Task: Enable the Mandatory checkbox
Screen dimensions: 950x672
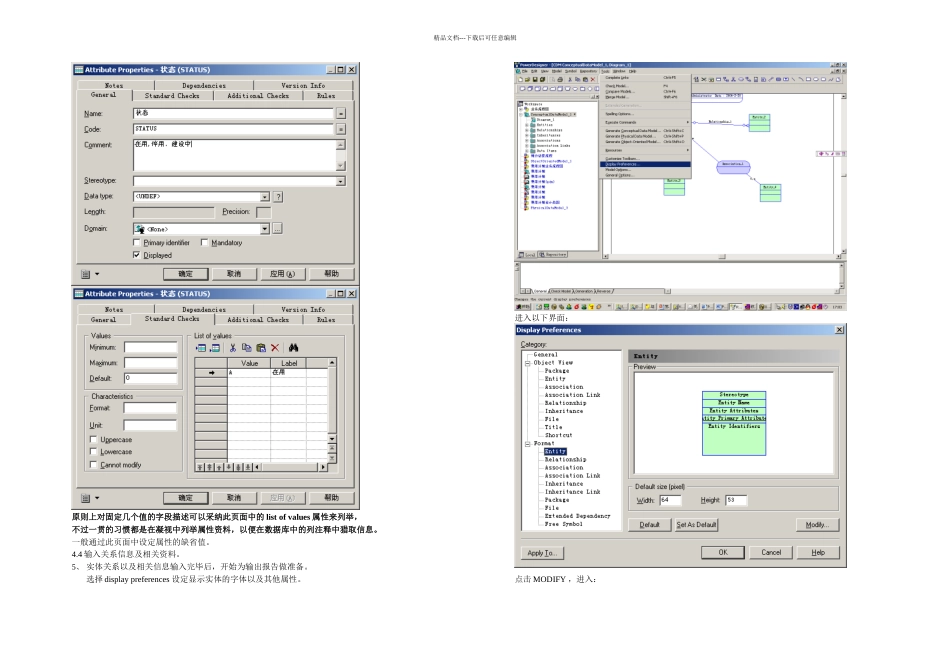Action: tap(204, 242)
